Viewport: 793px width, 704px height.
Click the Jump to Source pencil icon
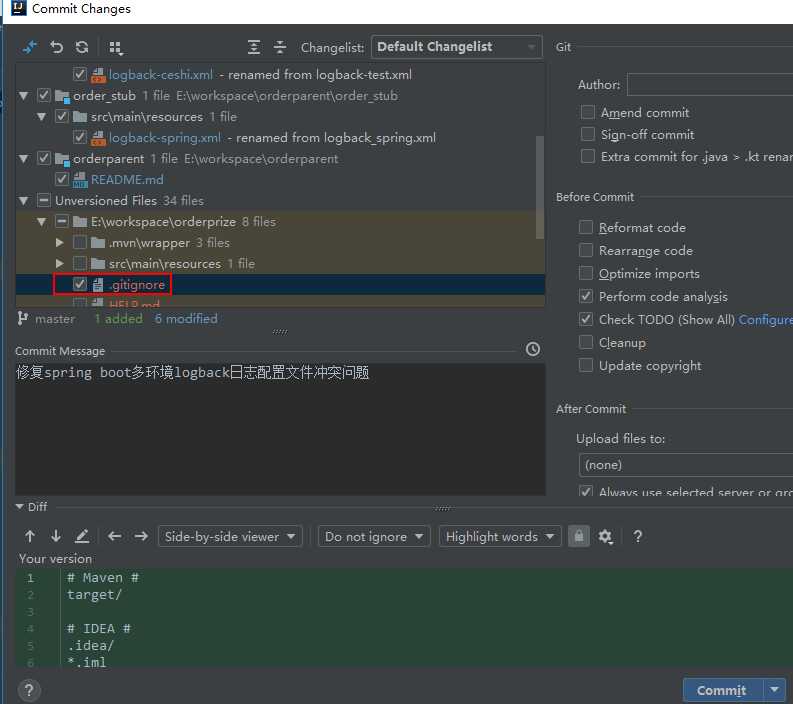[82, 536]
